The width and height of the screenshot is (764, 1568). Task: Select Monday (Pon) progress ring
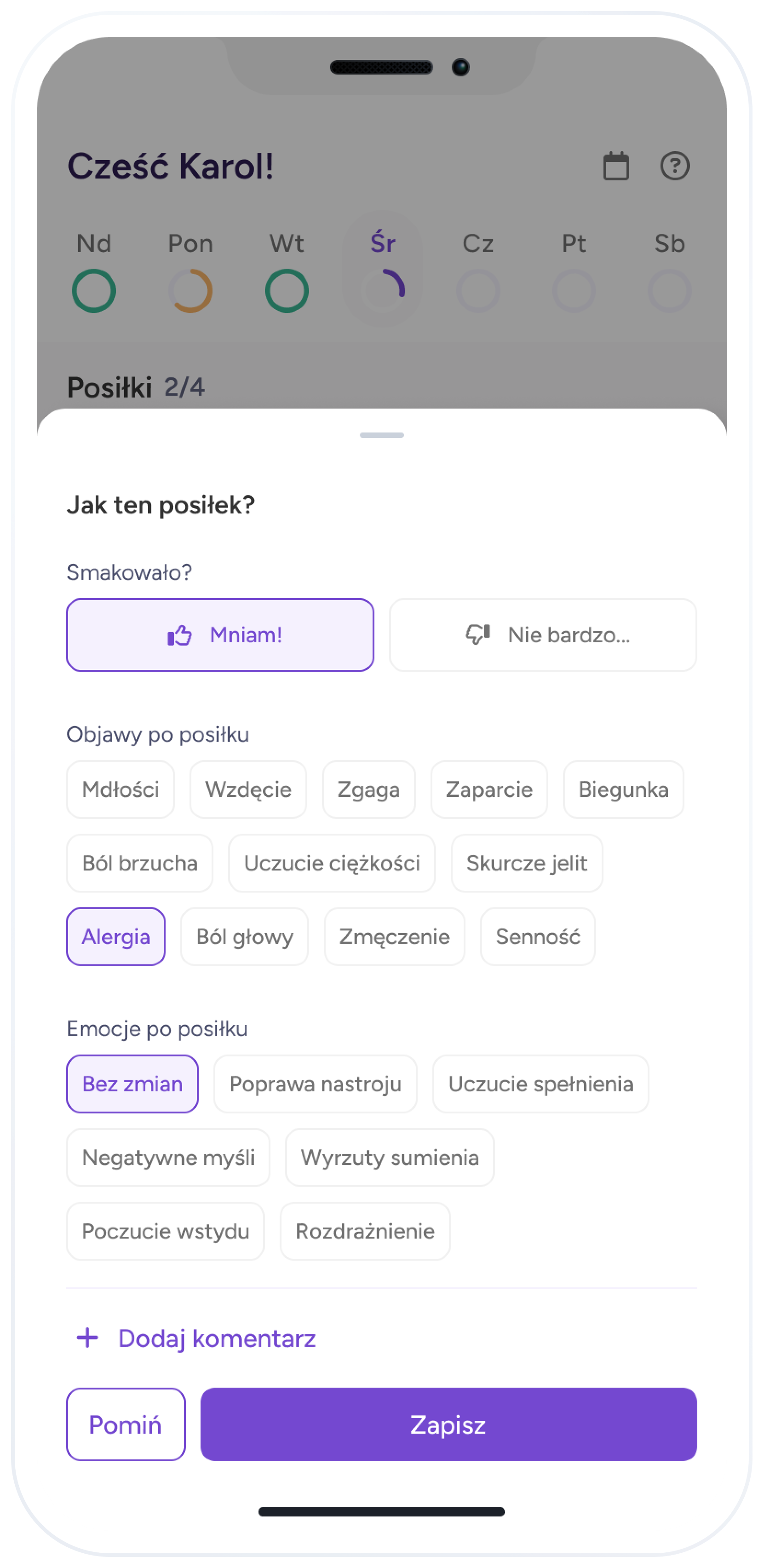pos(190,290)
